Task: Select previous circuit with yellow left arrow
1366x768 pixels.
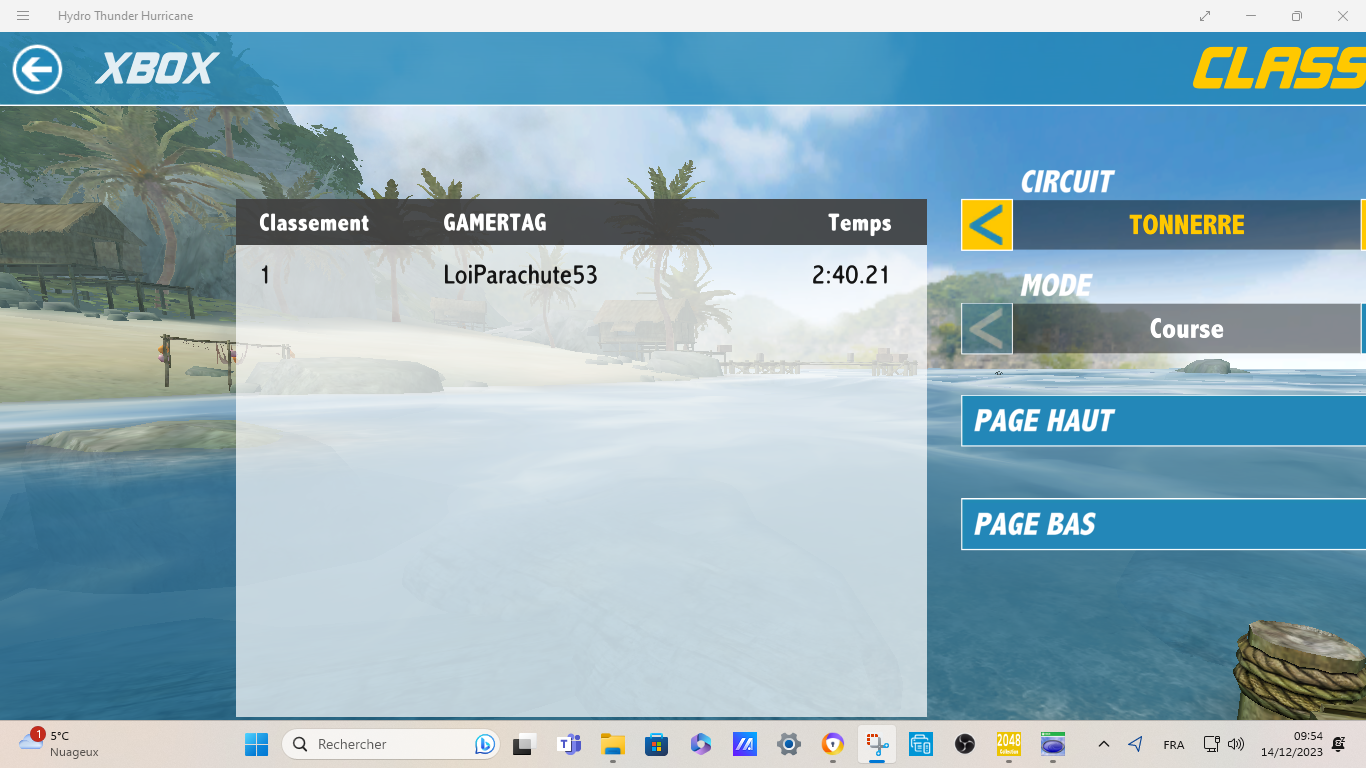Action: [x=986, y=225]
